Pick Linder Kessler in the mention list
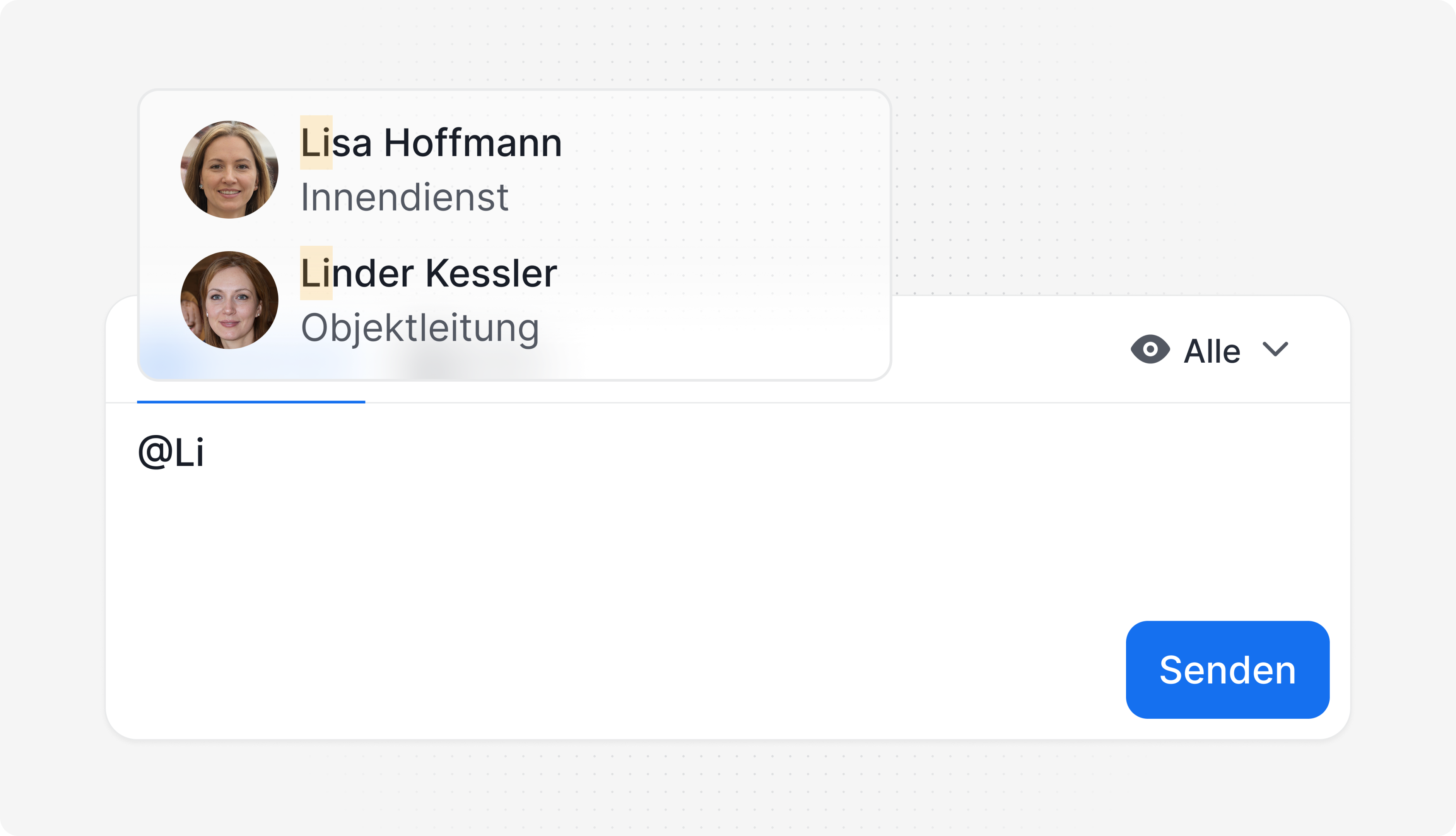 pyautogui.click(x=428, y=273)
